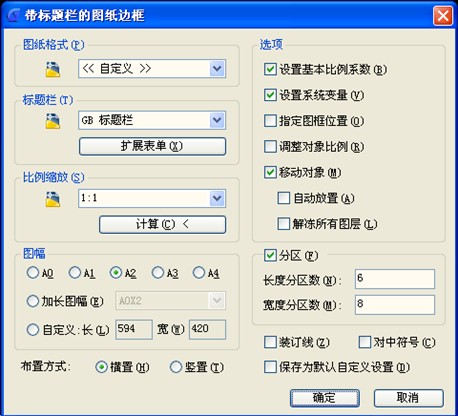Image resolution: width=458 pixels, height=416 pixels.
Task: Click the 宽度分区数(M) input field
Action: [395, 305]
